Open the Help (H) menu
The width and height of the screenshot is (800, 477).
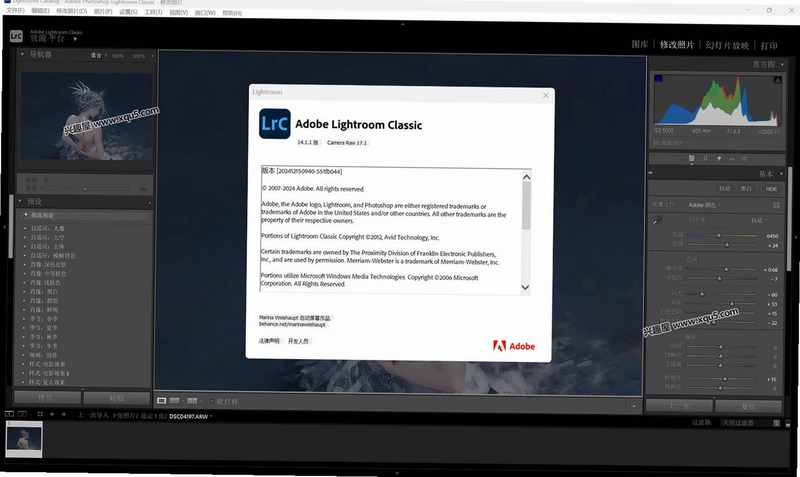(232, 13)
